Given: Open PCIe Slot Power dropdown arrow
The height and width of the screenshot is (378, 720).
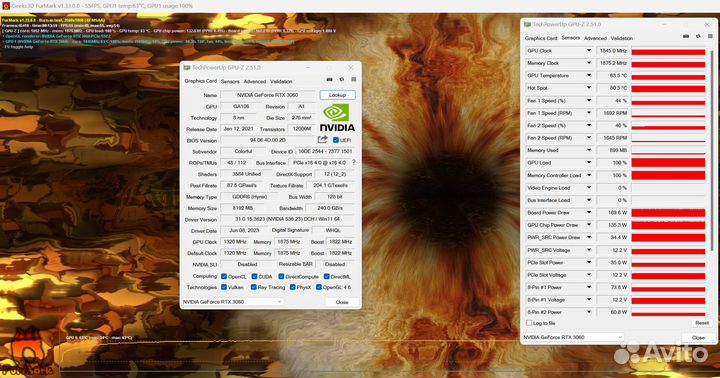Looking at the screenshot, I should tap(589, 262).
